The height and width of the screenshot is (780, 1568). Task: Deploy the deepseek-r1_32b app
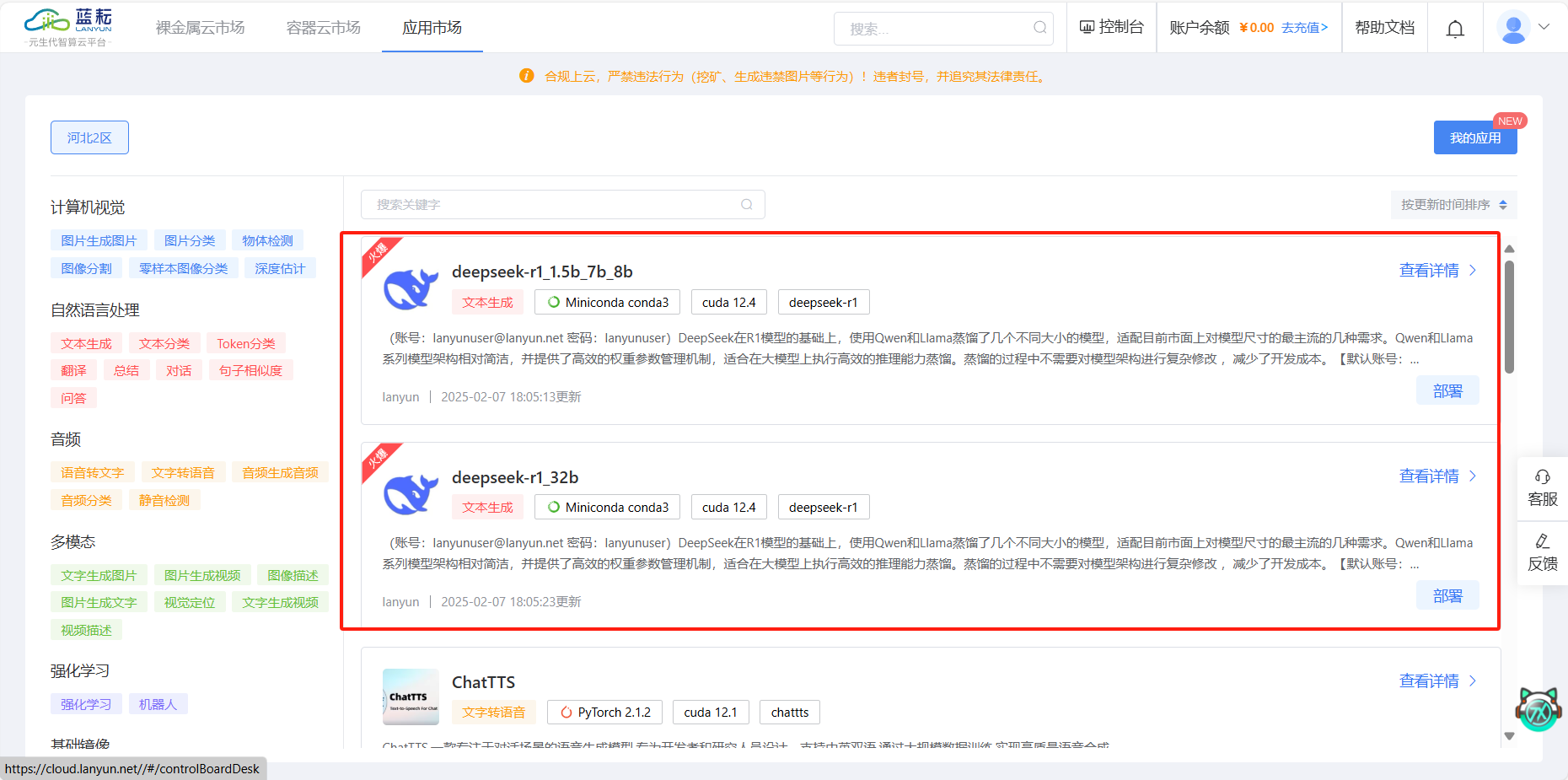tap(1447, 595)
